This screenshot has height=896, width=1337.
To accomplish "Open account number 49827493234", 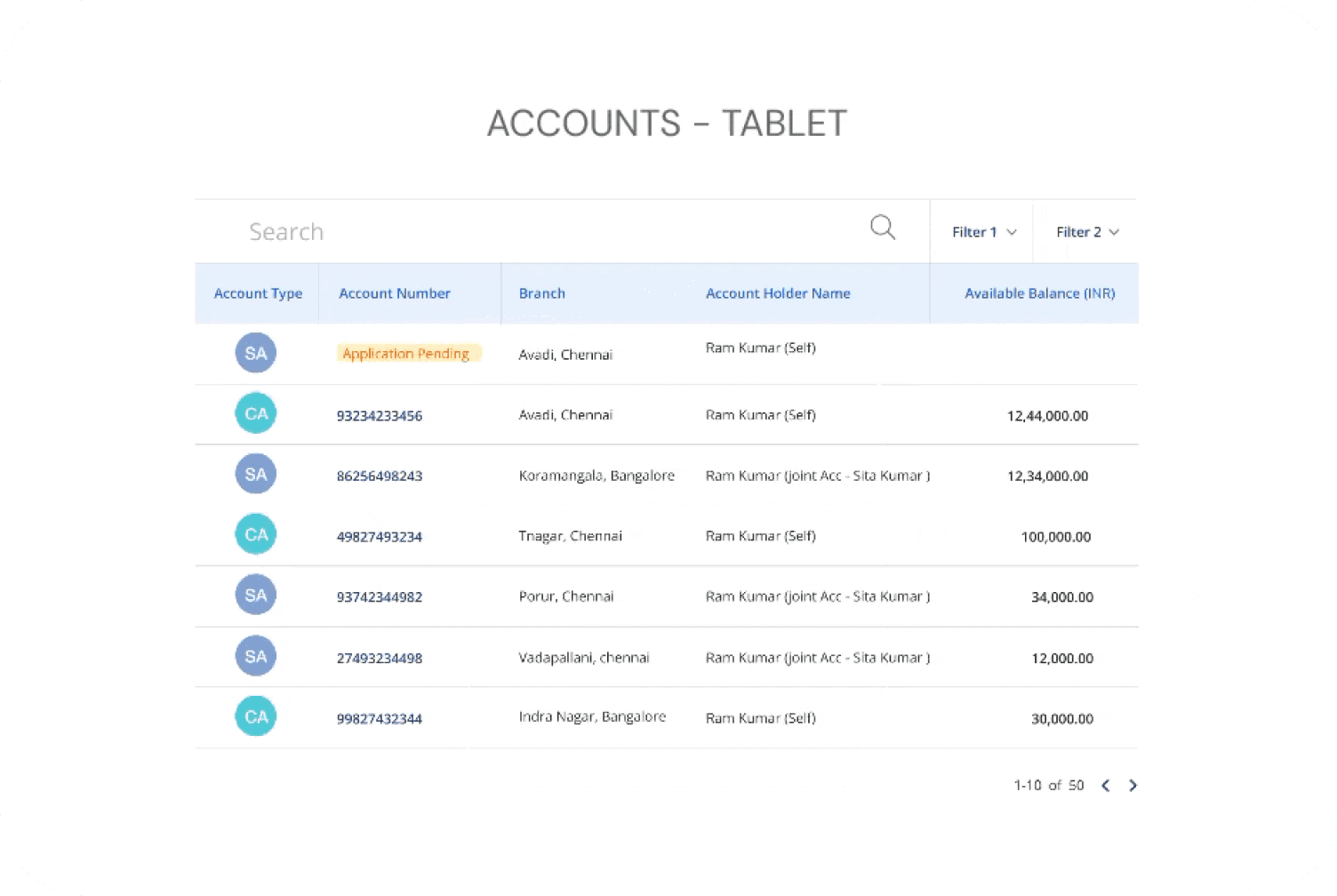I will 380,537.
